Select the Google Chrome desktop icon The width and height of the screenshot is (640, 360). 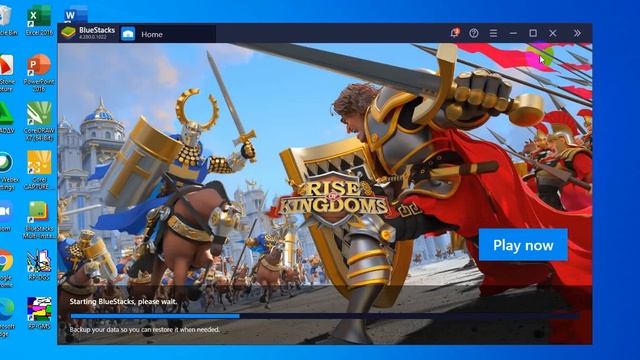pyautogui.click(x=6, y=269)
